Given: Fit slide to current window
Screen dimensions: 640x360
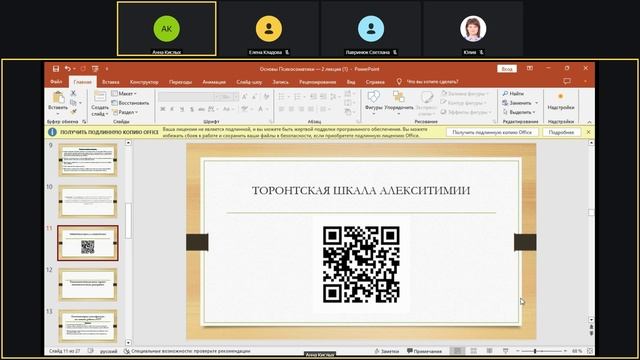Looking at the screenshot, I should (x=589, y=351).
